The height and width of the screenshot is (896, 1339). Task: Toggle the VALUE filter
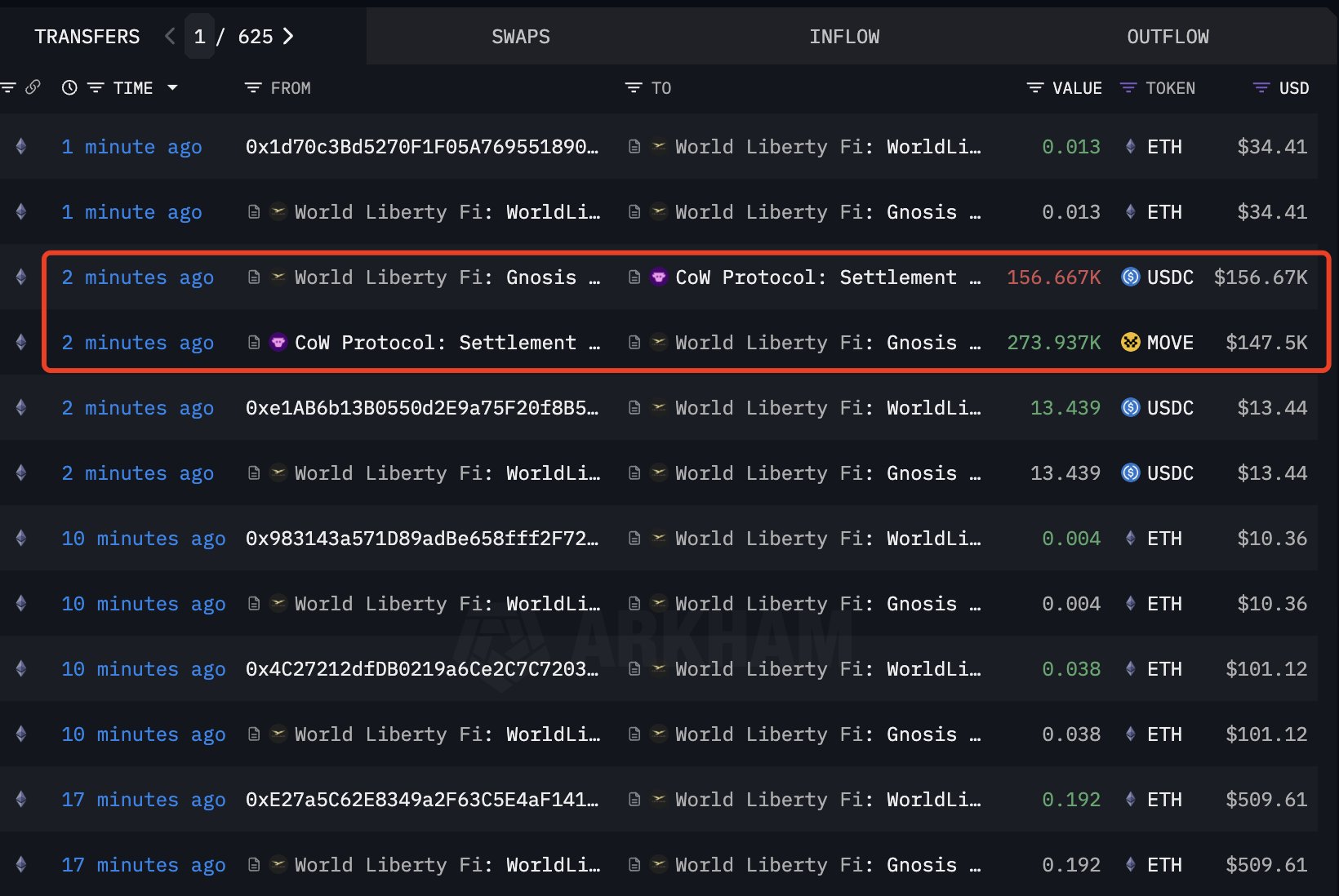[1034, 87]
